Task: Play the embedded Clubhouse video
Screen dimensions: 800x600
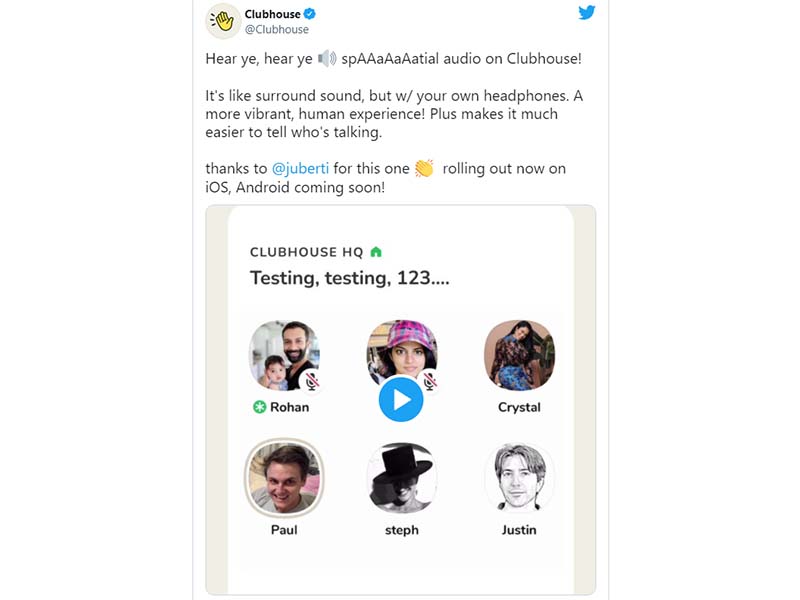Action: 401,400
